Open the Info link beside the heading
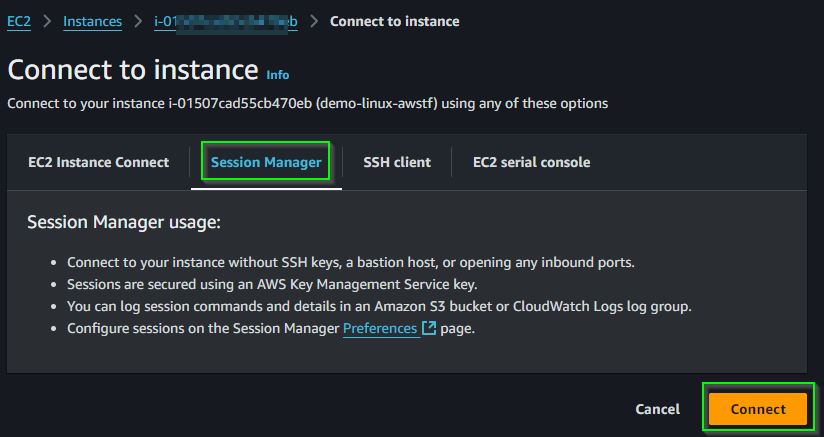Viewport: 824px width, 437px height. (x=277, y=75)
